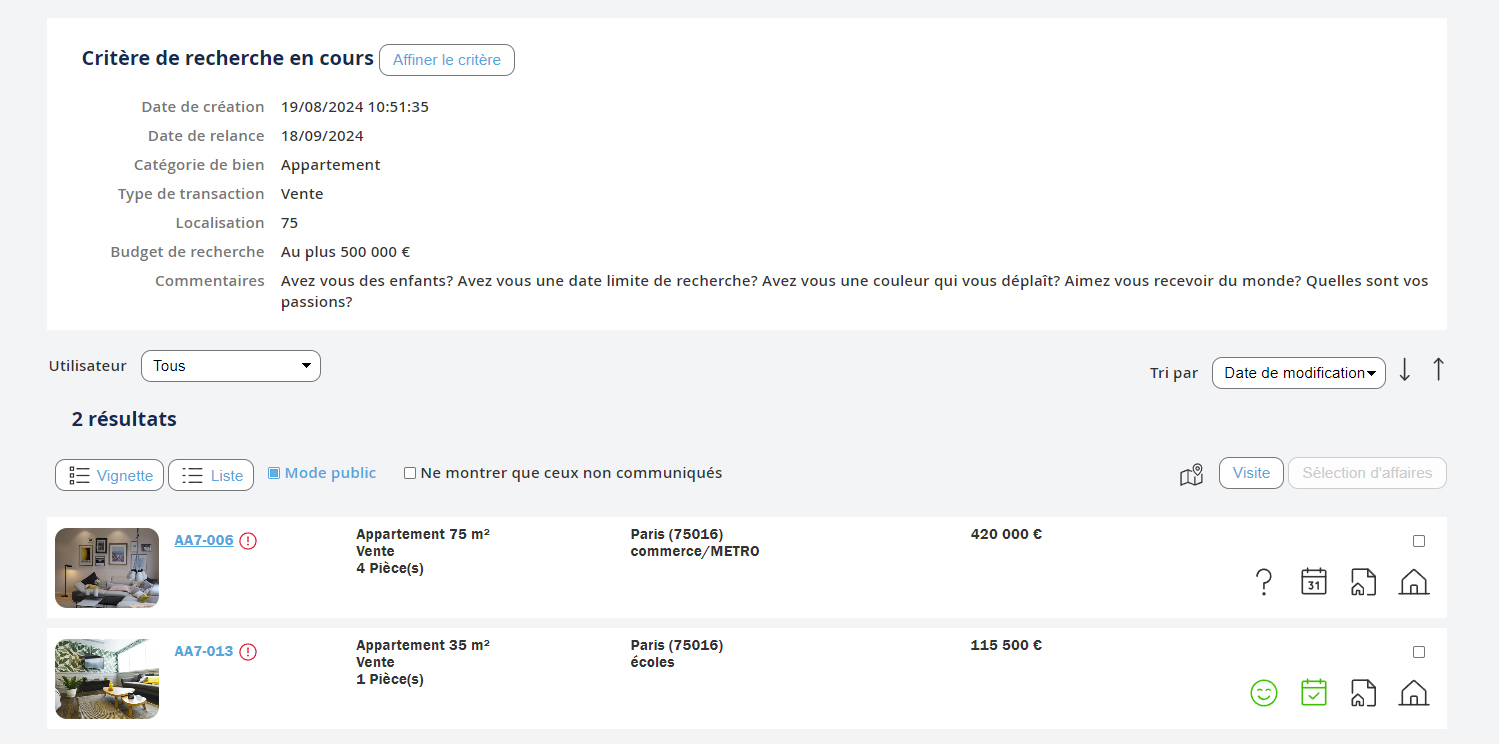Click the red alert icon next to AA7-006
This screenshot has width=1499, height=744.
tap(248, 541)
